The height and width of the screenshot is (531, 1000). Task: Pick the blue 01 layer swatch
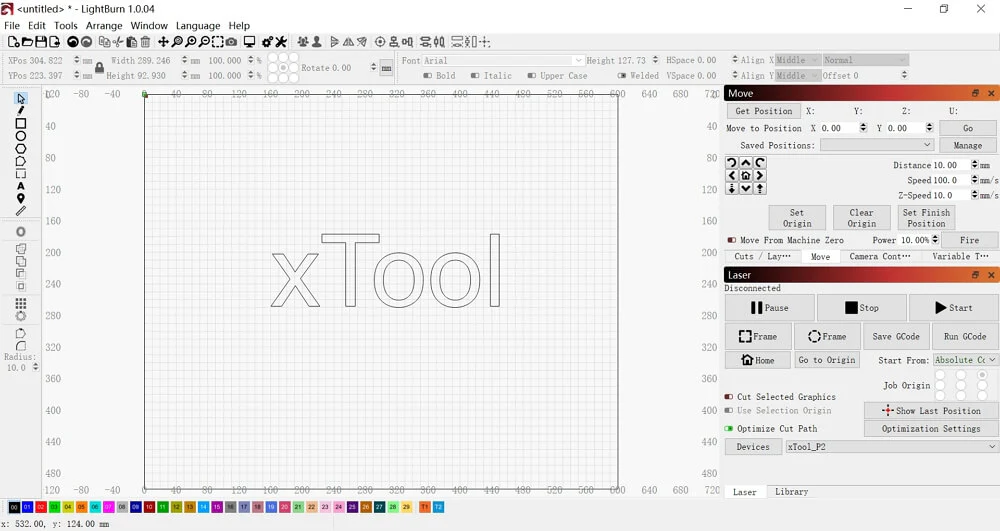tap(27, 507)
